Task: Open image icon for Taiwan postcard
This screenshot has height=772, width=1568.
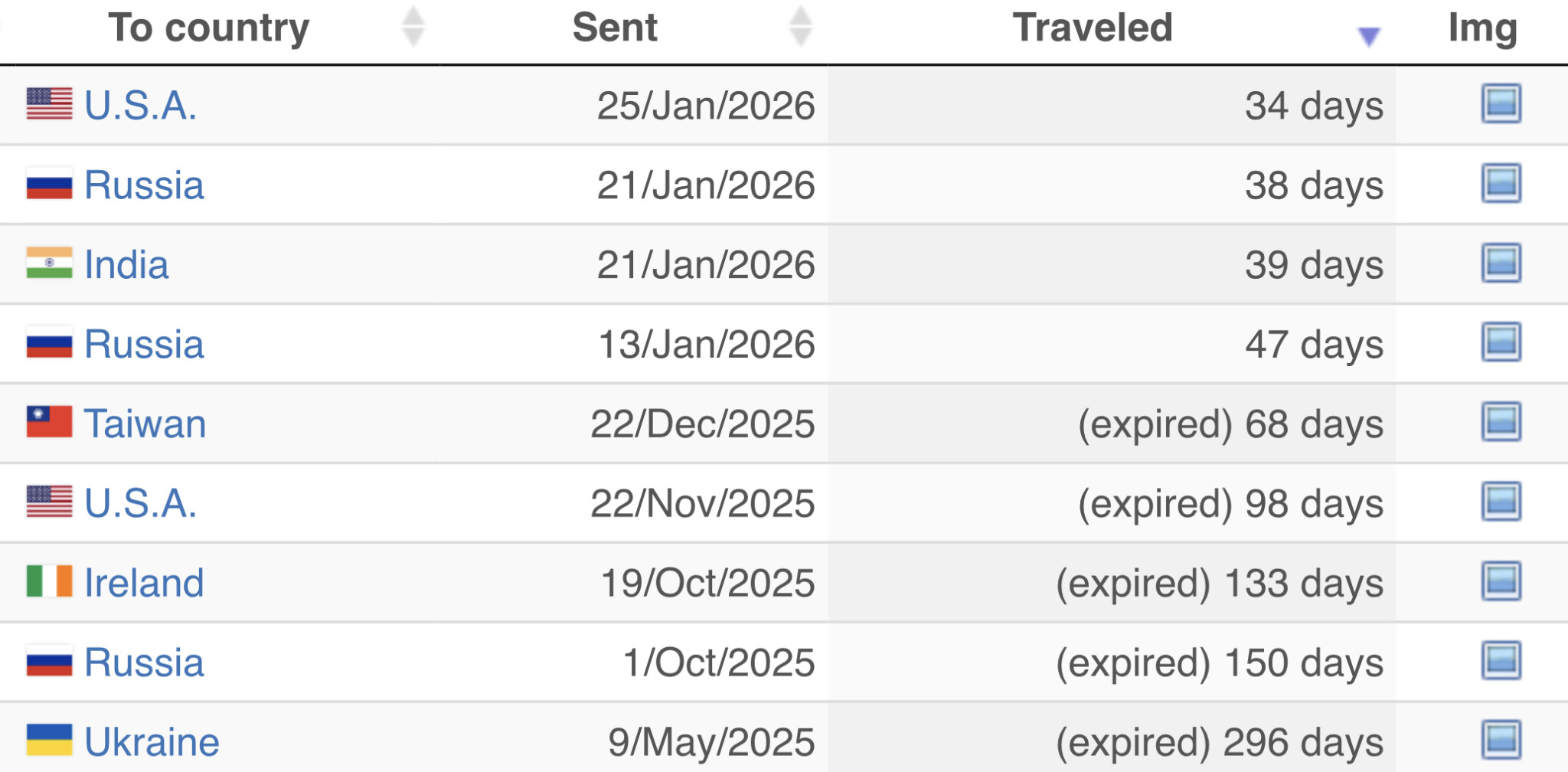Action: tap(1501, 422)
